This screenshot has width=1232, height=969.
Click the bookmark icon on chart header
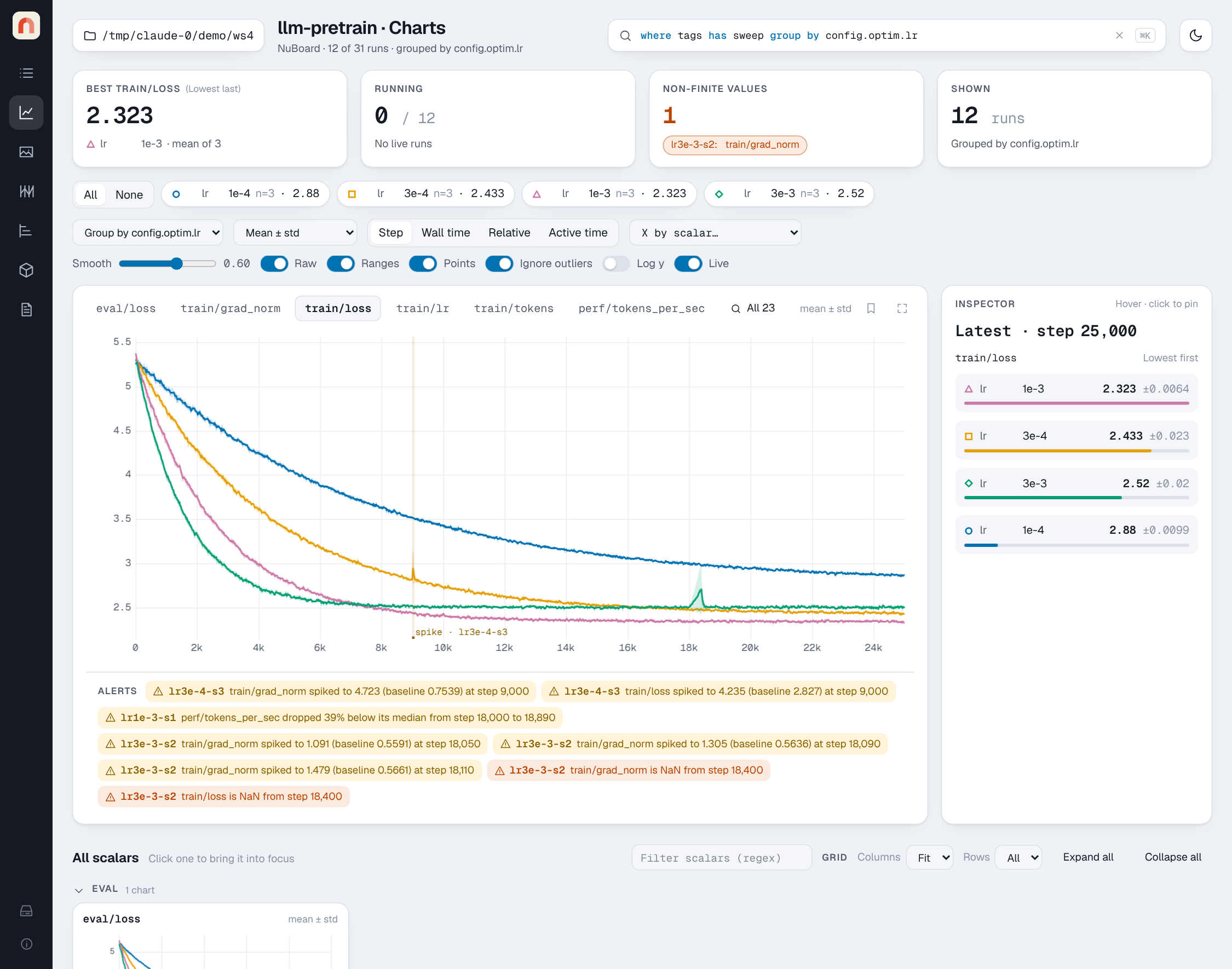coord(871,308)
